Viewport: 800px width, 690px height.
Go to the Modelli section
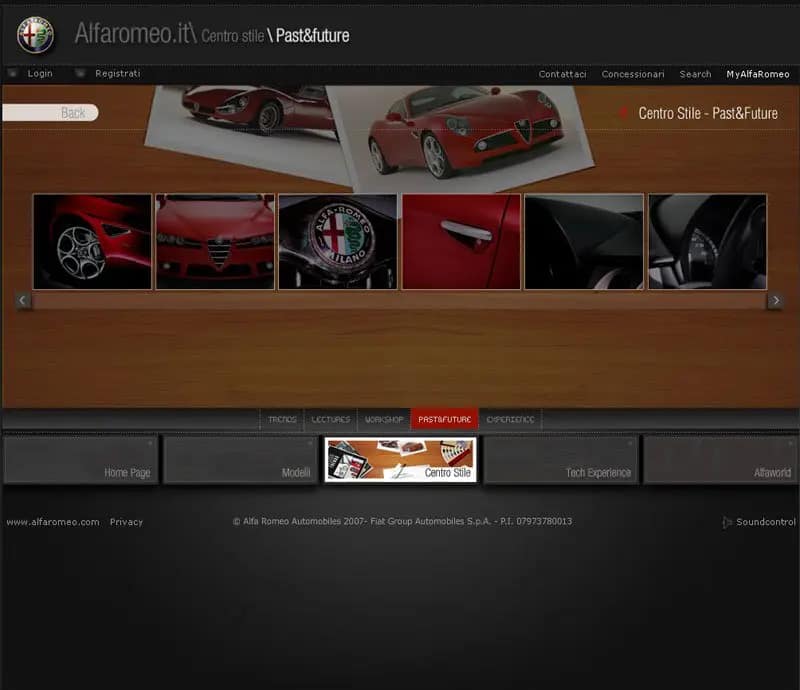pyautogui.click(x=241, y=459)
